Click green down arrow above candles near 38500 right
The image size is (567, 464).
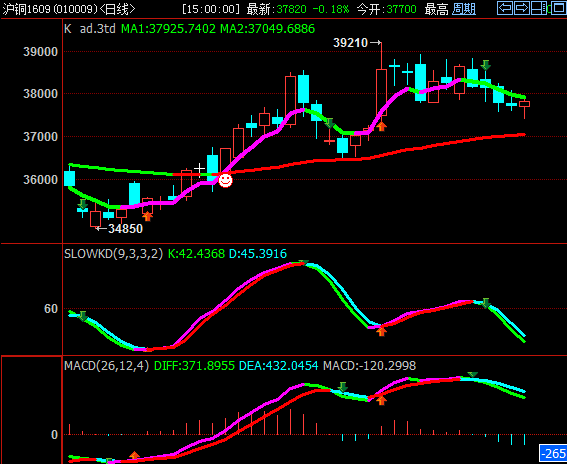[x=486, y=65]
